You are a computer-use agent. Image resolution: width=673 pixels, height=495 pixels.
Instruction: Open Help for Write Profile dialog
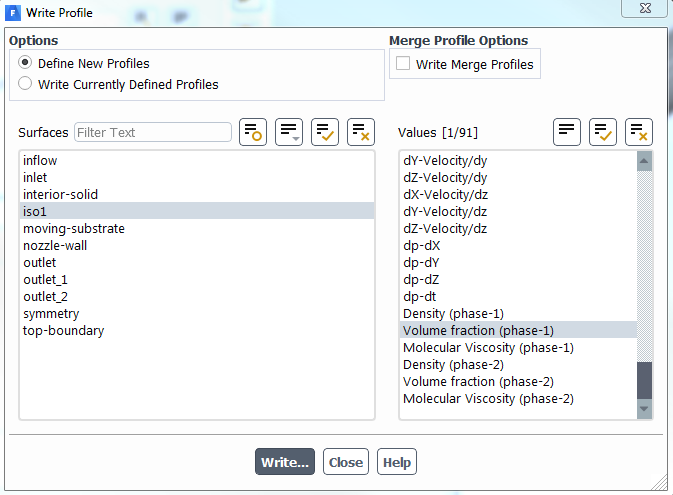pos(397,462)
